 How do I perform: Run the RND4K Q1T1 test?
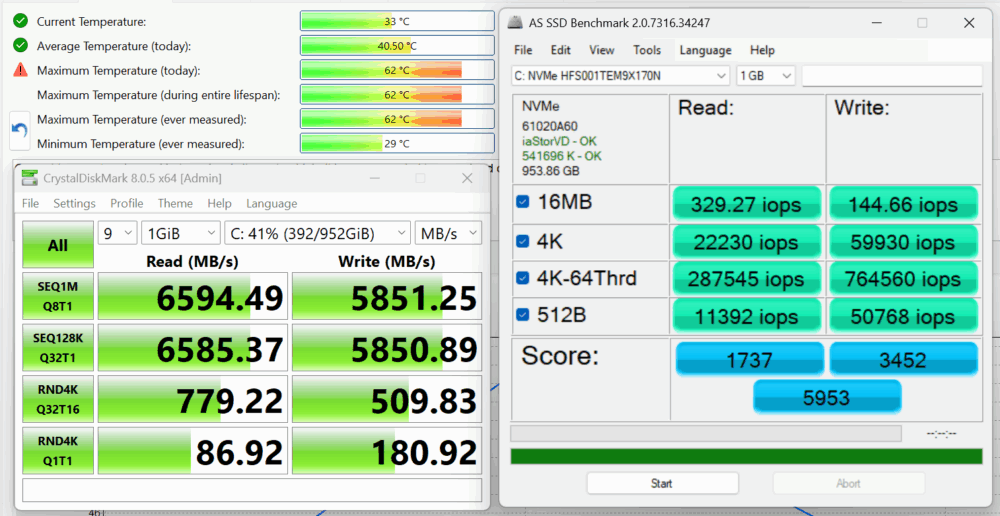click(x=57, y=451)
